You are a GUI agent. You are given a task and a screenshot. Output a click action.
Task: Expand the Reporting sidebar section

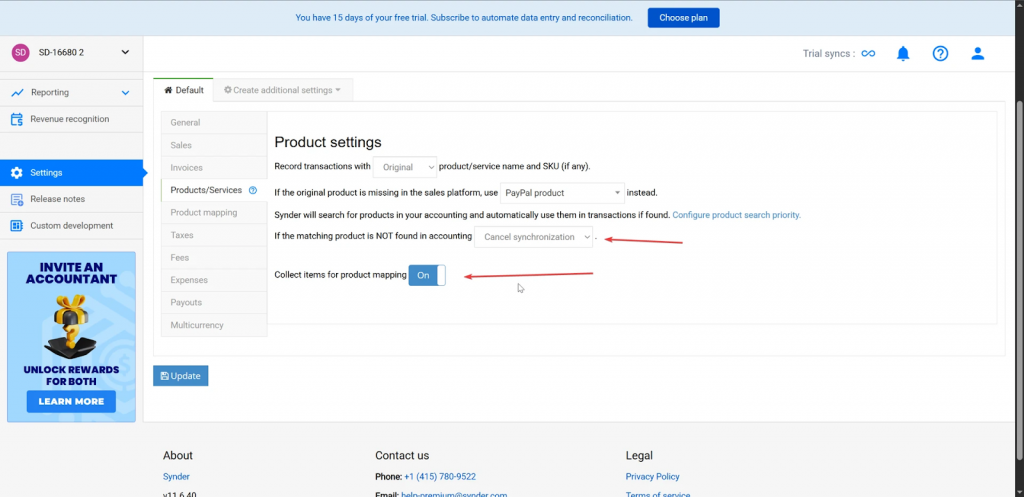pos(125,93)
